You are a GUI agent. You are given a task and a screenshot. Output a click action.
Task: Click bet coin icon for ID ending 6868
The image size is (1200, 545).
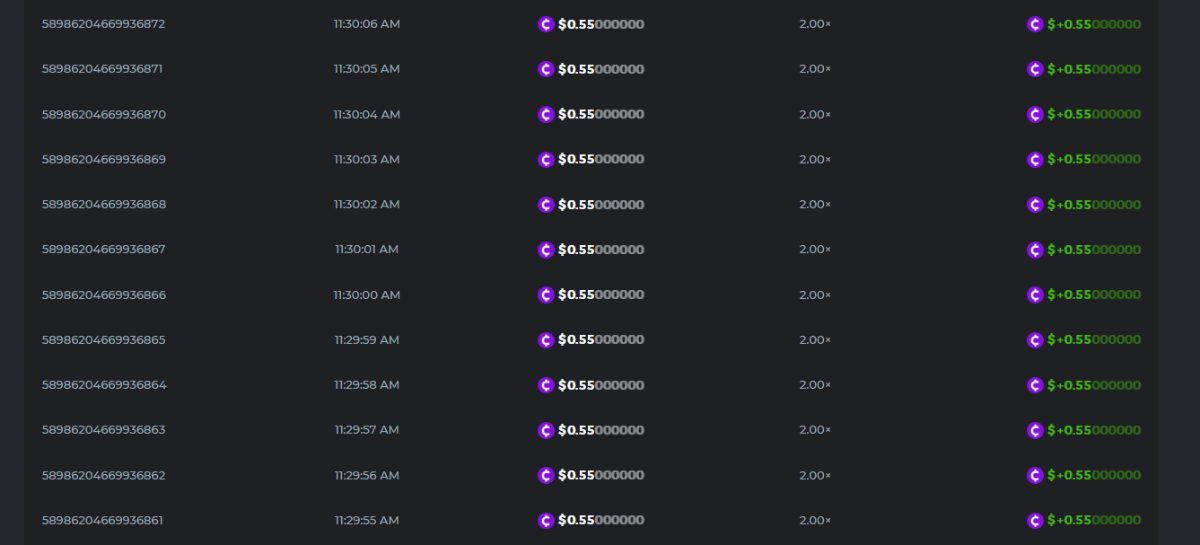(546, 204)
